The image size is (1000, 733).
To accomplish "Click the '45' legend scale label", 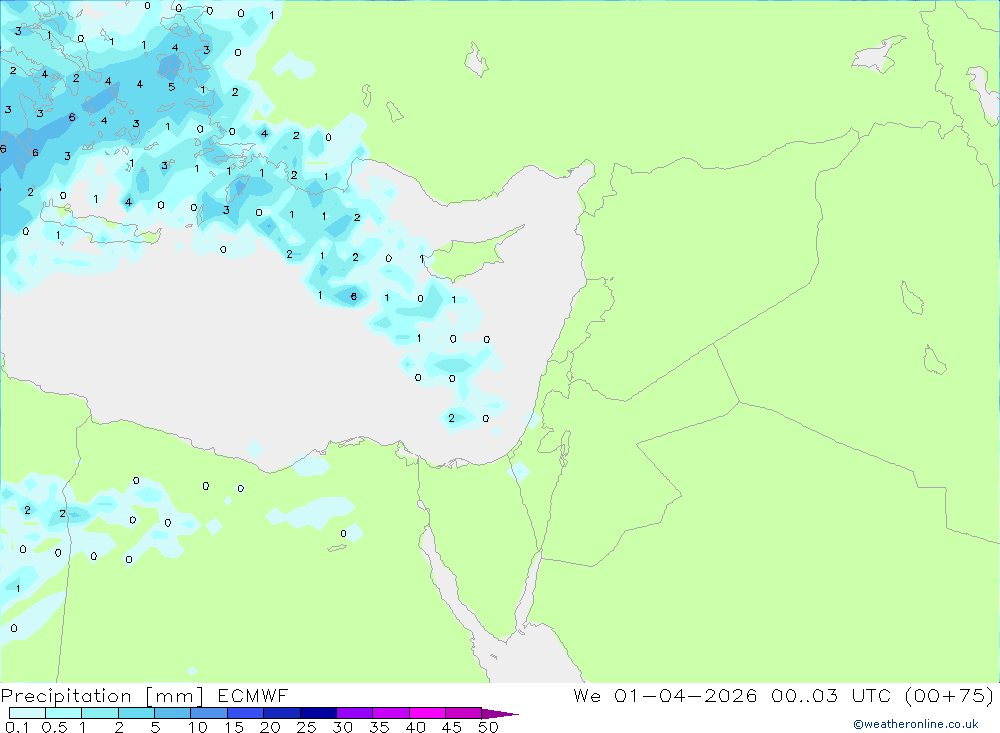I will 452,727.
